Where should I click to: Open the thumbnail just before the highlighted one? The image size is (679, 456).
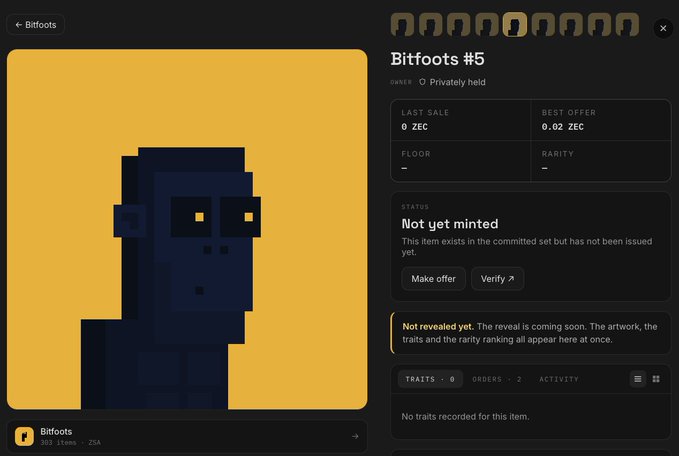click(x=487, y=24)
